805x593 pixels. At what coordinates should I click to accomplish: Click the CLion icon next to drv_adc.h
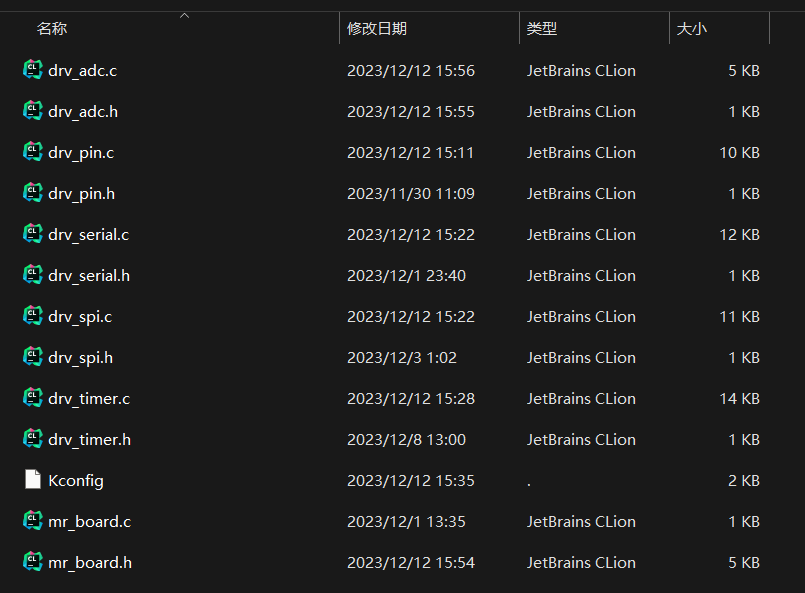point(31,111)
